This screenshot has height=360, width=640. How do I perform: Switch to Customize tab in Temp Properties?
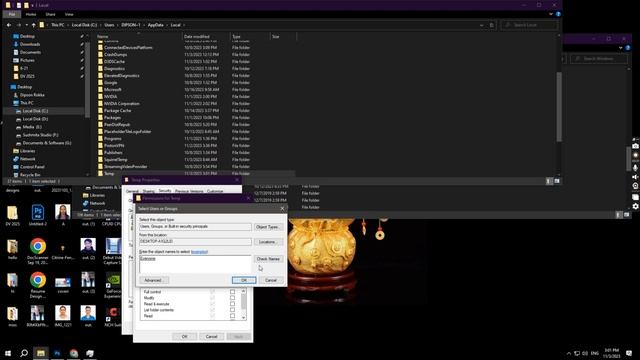pos(215,191)
